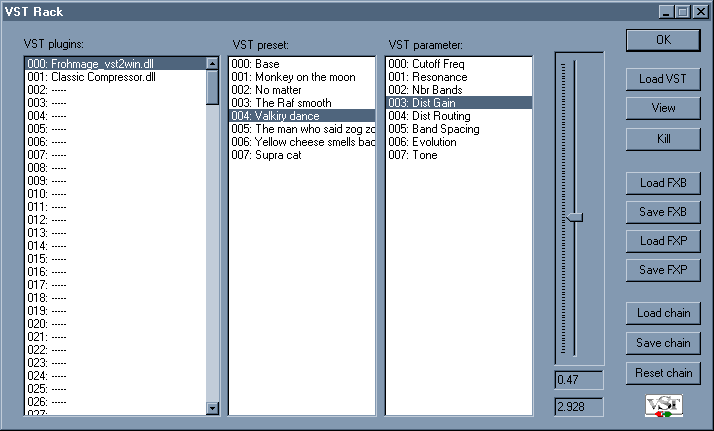This screenshot has height=431, width=714.
Task: Confirm with the OK button
Action: coord(663,40)
